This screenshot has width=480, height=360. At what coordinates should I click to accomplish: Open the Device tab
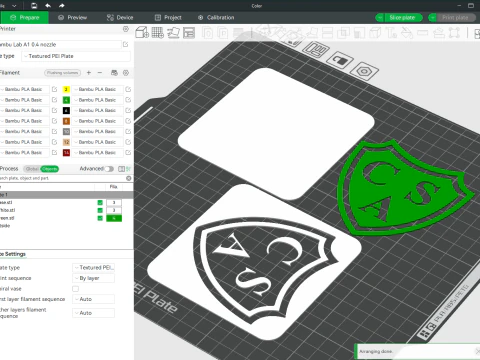tap(120, 18)
